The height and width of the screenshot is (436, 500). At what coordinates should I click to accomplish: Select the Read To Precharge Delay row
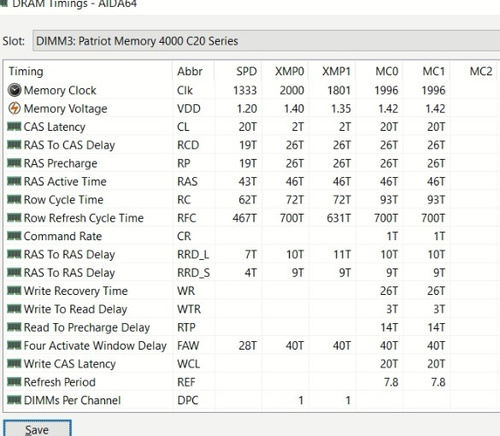coord(252,327)
